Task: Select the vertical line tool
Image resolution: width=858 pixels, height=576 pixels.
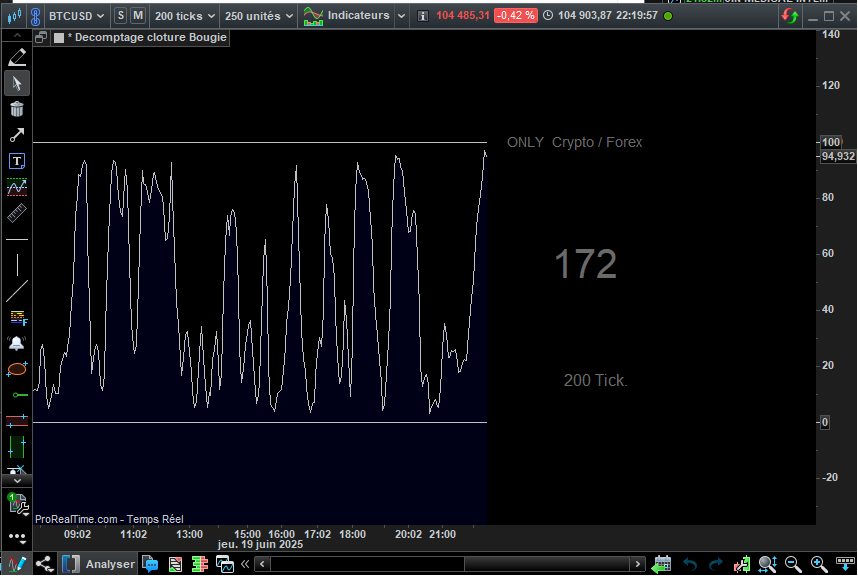Action: click(x=17, y=265)
